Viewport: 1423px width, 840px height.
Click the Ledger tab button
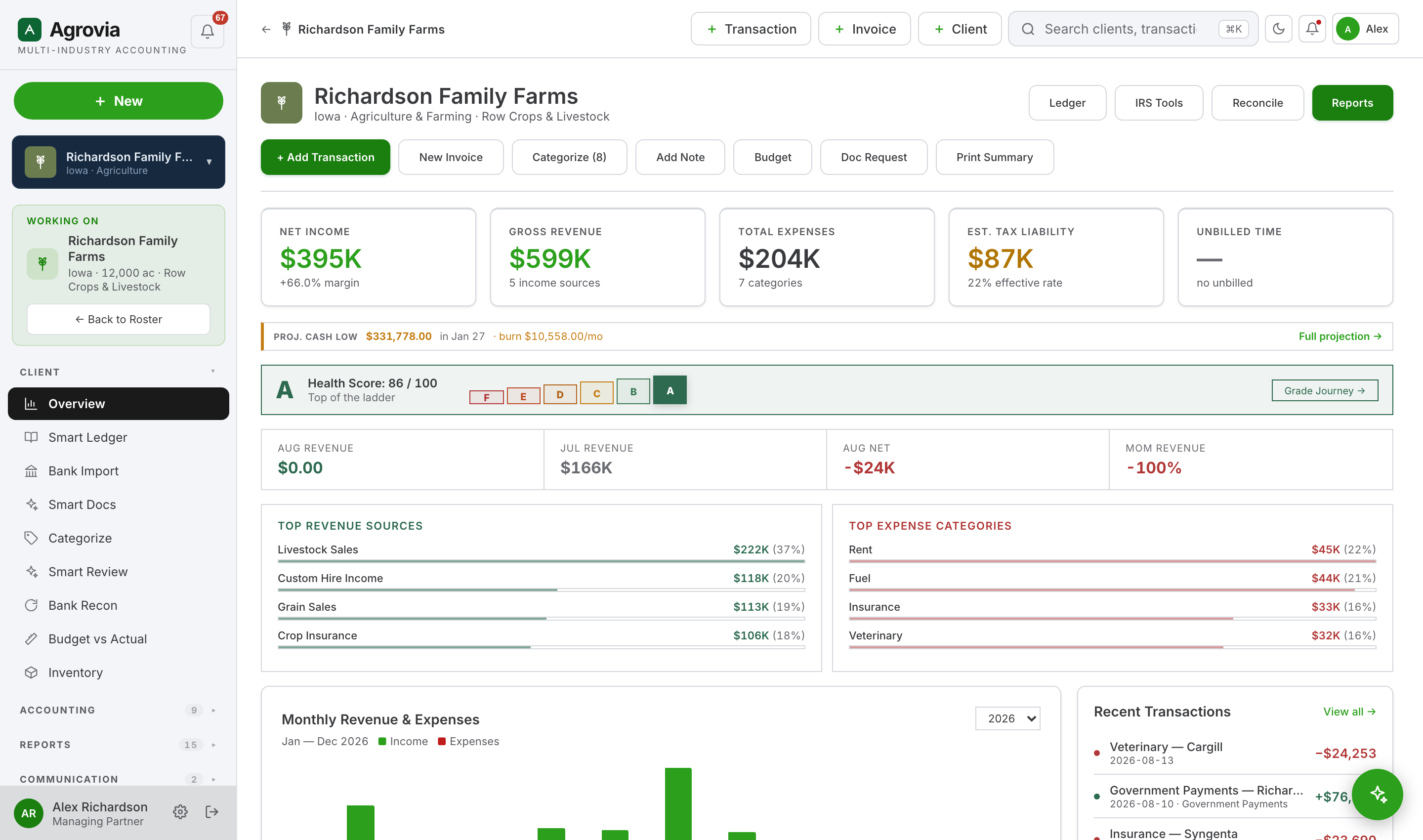pyautogui.click(x=1067, y=103)
